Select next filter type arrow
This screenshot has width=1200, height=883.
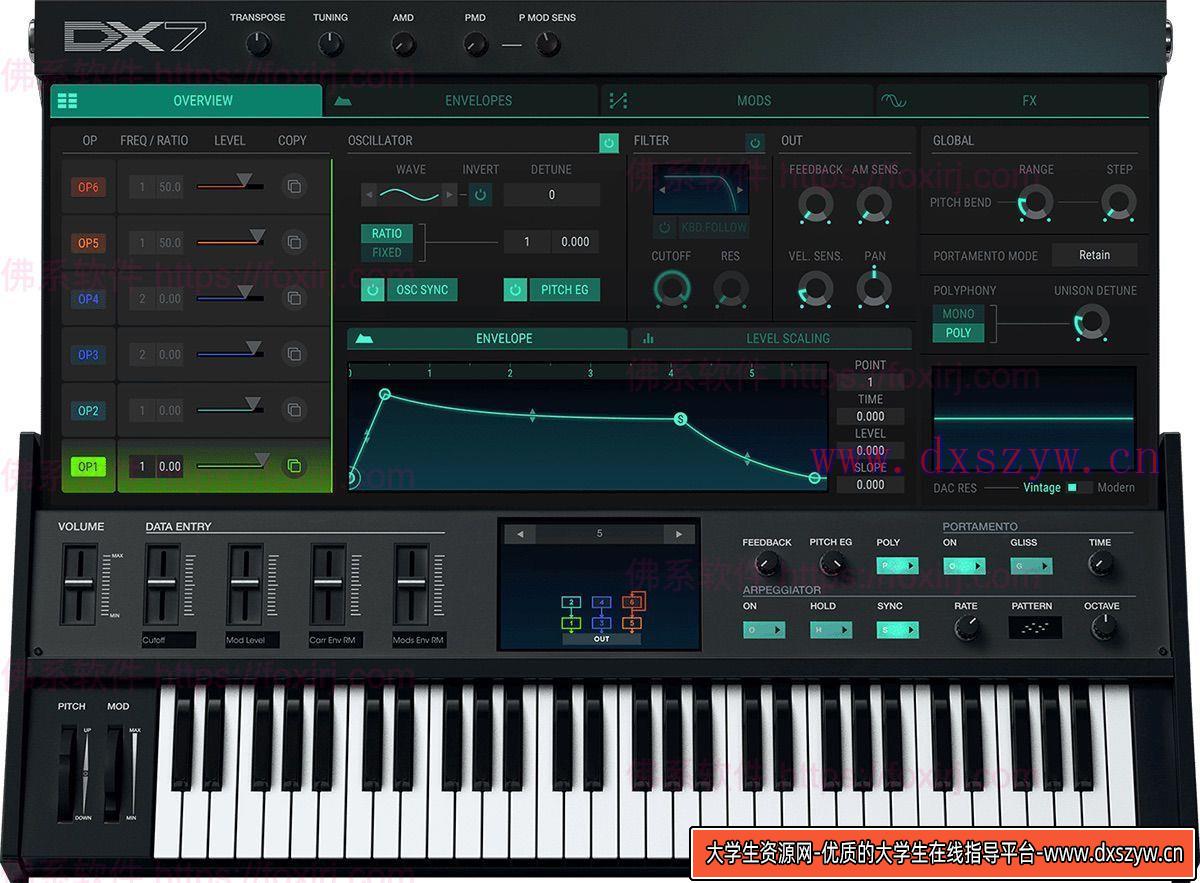point(742,189)
